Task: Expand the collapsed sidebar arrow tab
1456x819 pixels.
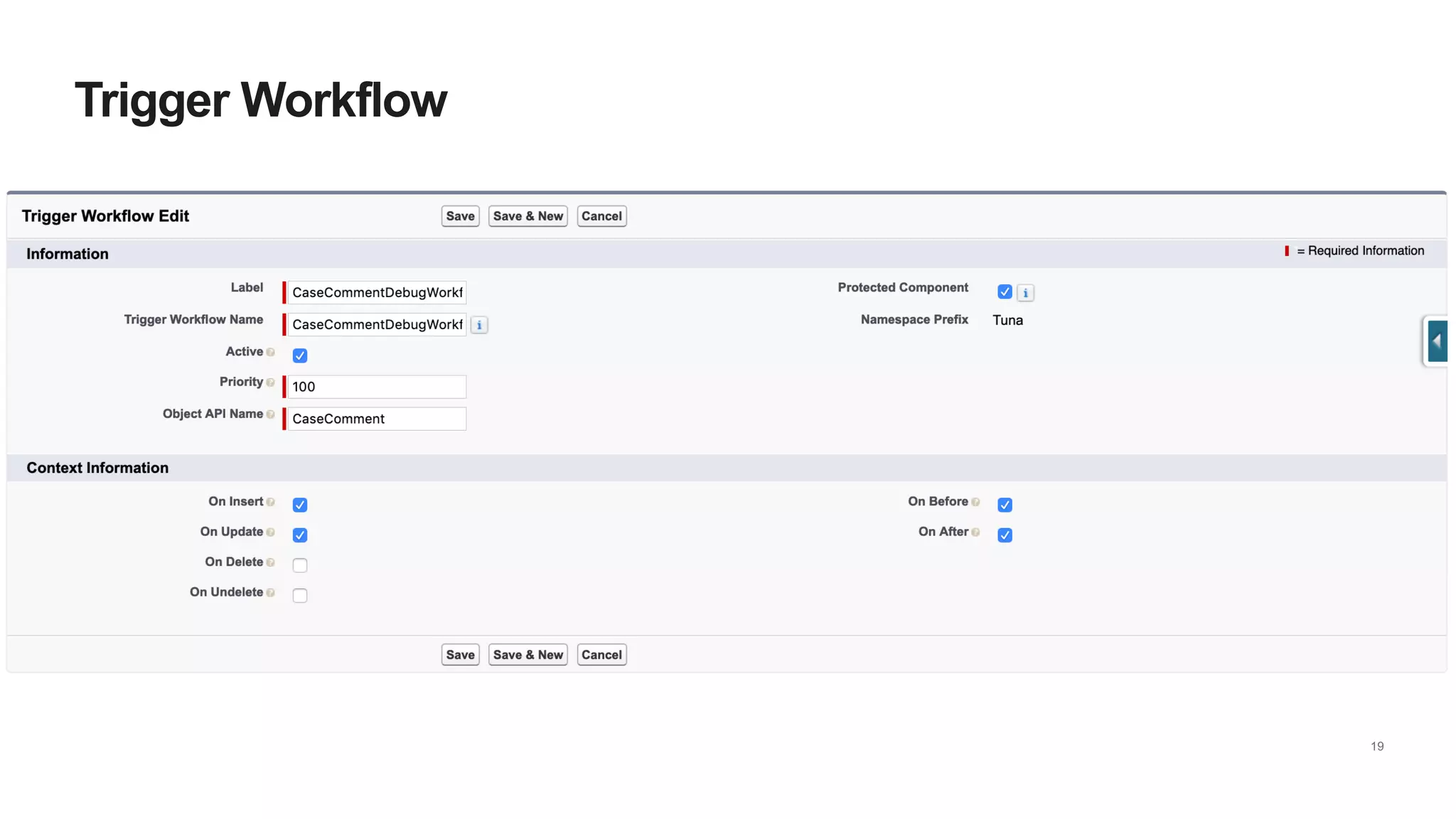Action: click(1436, 341)
